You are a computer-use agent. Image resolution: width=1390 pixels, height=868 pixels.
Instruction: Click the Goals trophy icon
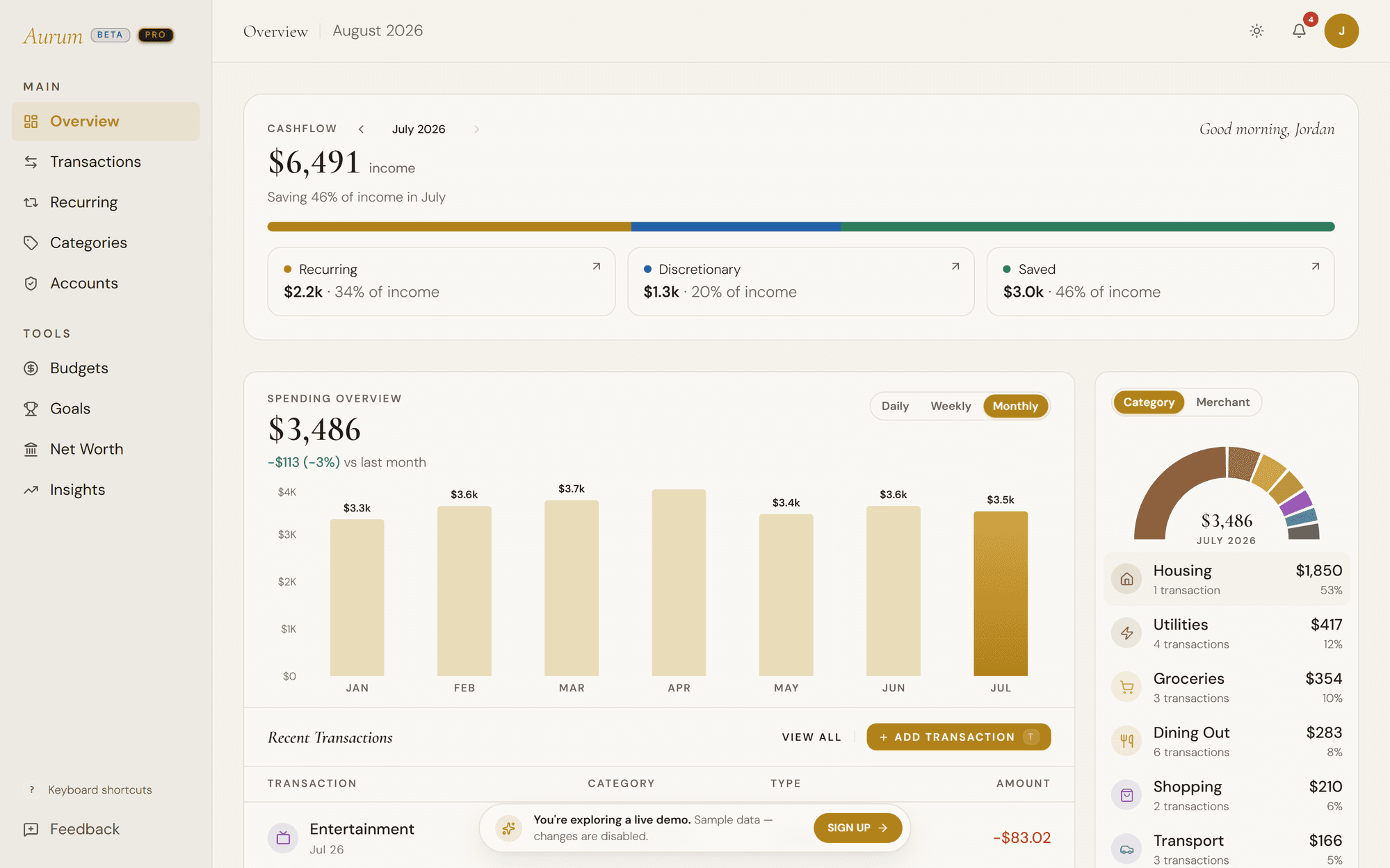(31, 409)
